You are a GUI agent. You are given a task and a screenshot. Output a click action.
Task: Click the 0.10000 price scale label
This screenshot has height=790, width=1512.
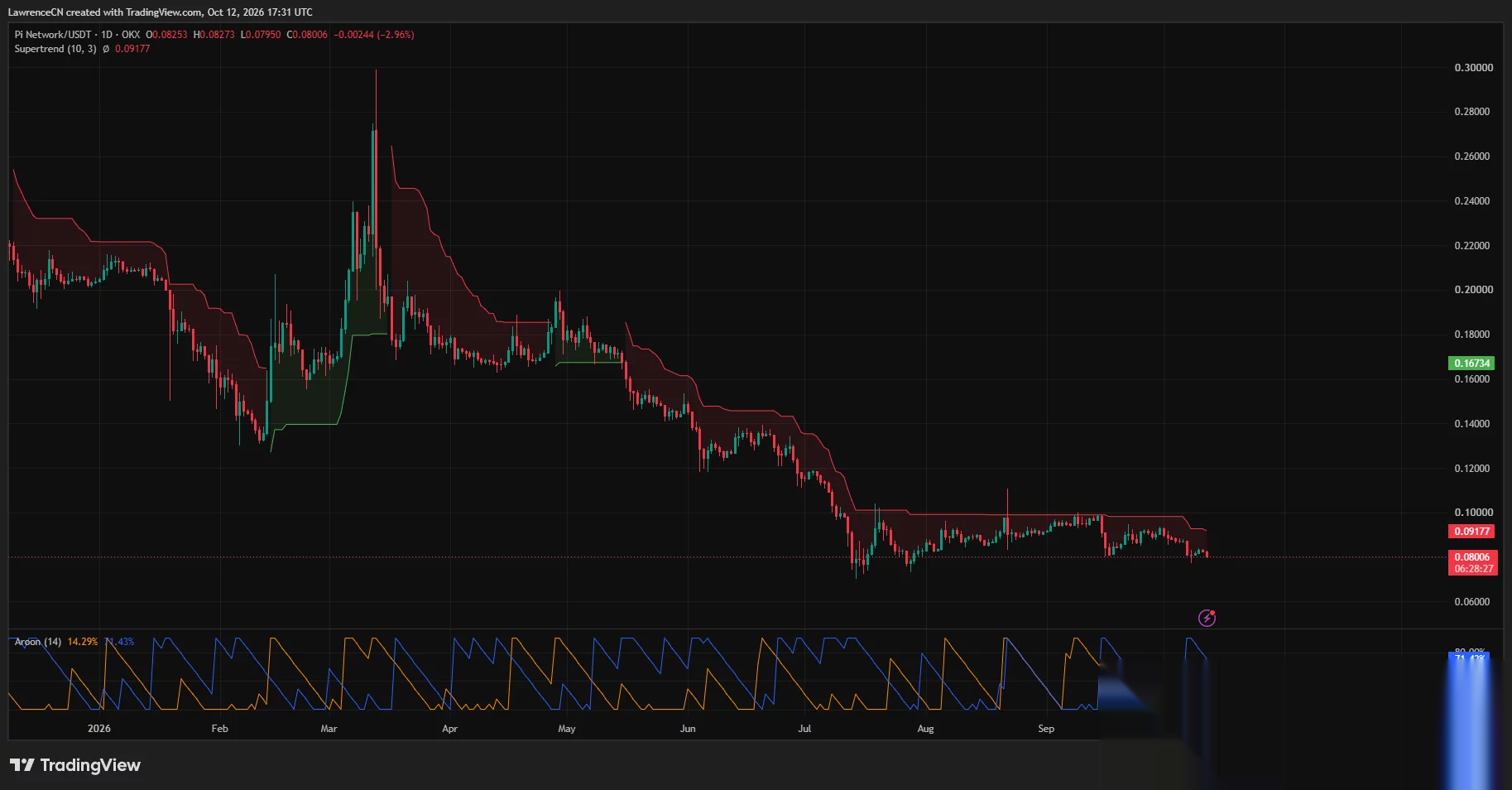pyautogui.click(x=1474, y=513)
